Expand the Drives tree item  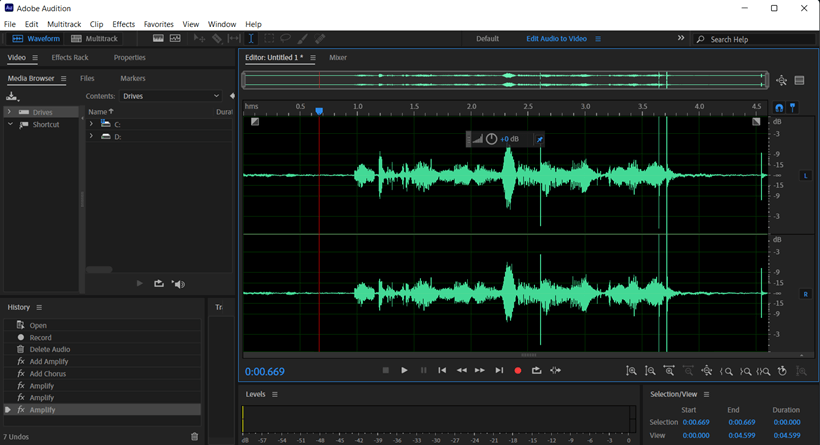pos(9,112)
